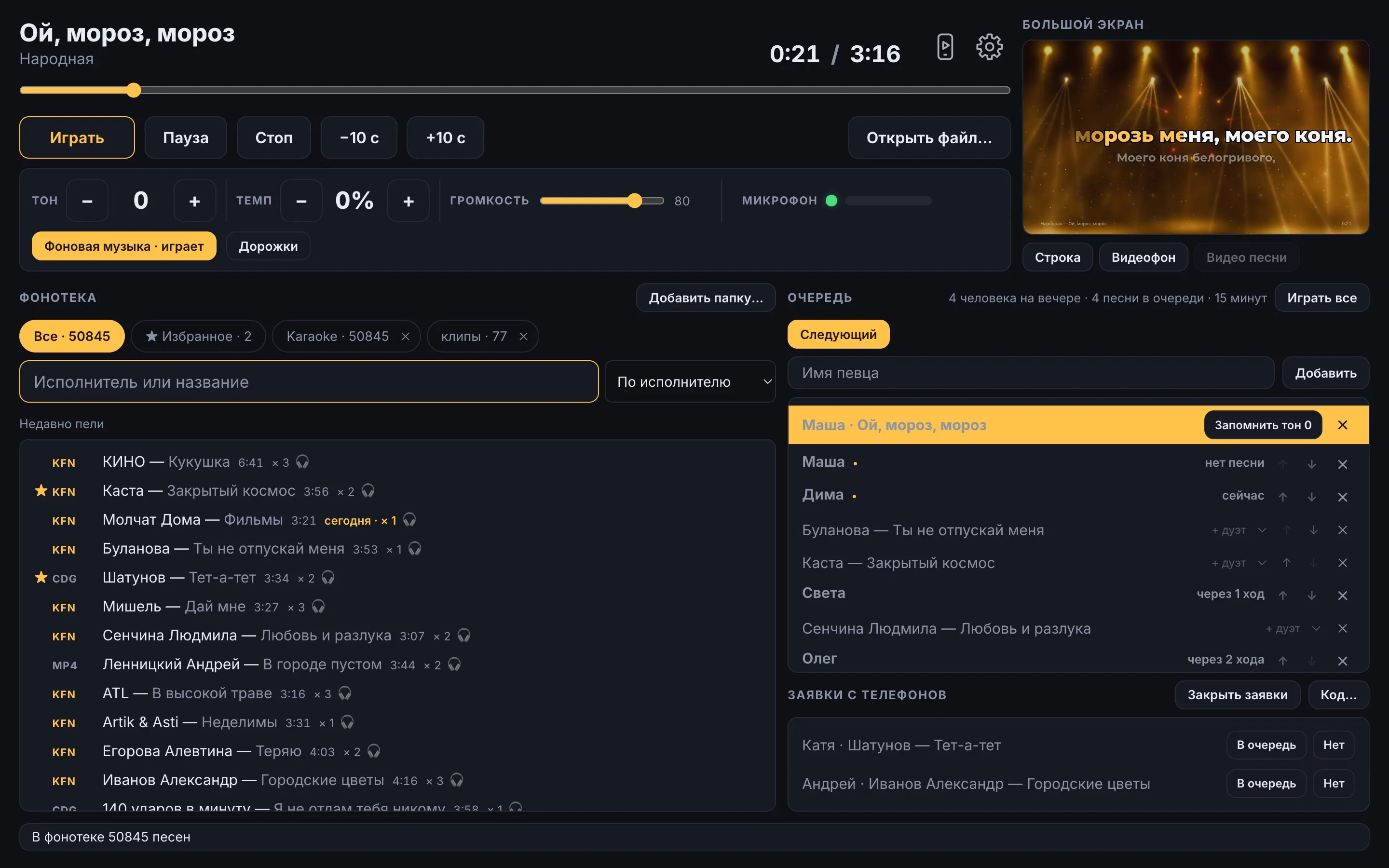The height and width of the screenshot is (868, 1389).
Task: Select the Все · 50845 library tab
Action: (x=72, y=337)
